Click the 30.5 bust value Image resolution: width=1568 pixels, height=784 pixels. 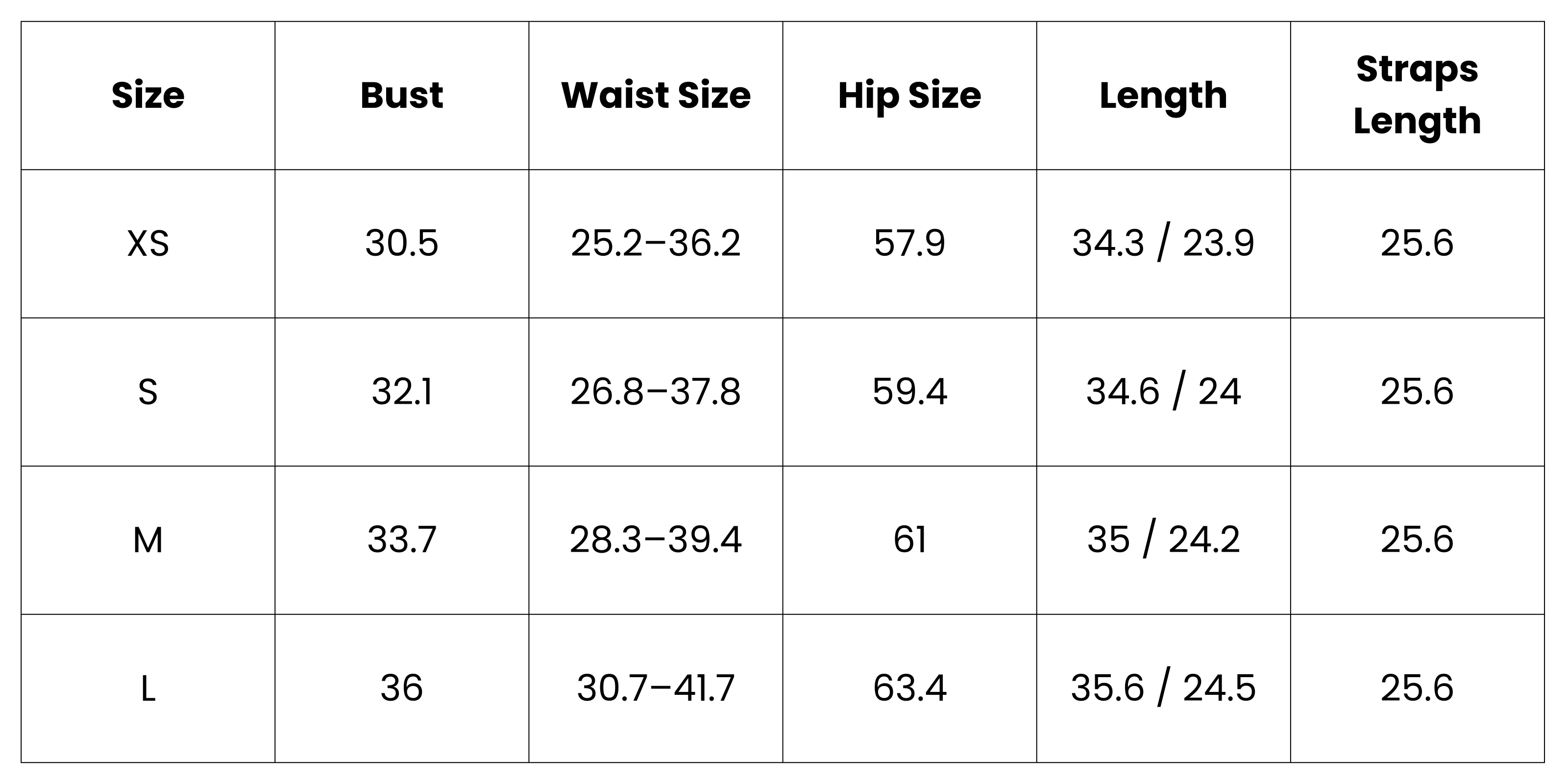click(x=402, y=244)
